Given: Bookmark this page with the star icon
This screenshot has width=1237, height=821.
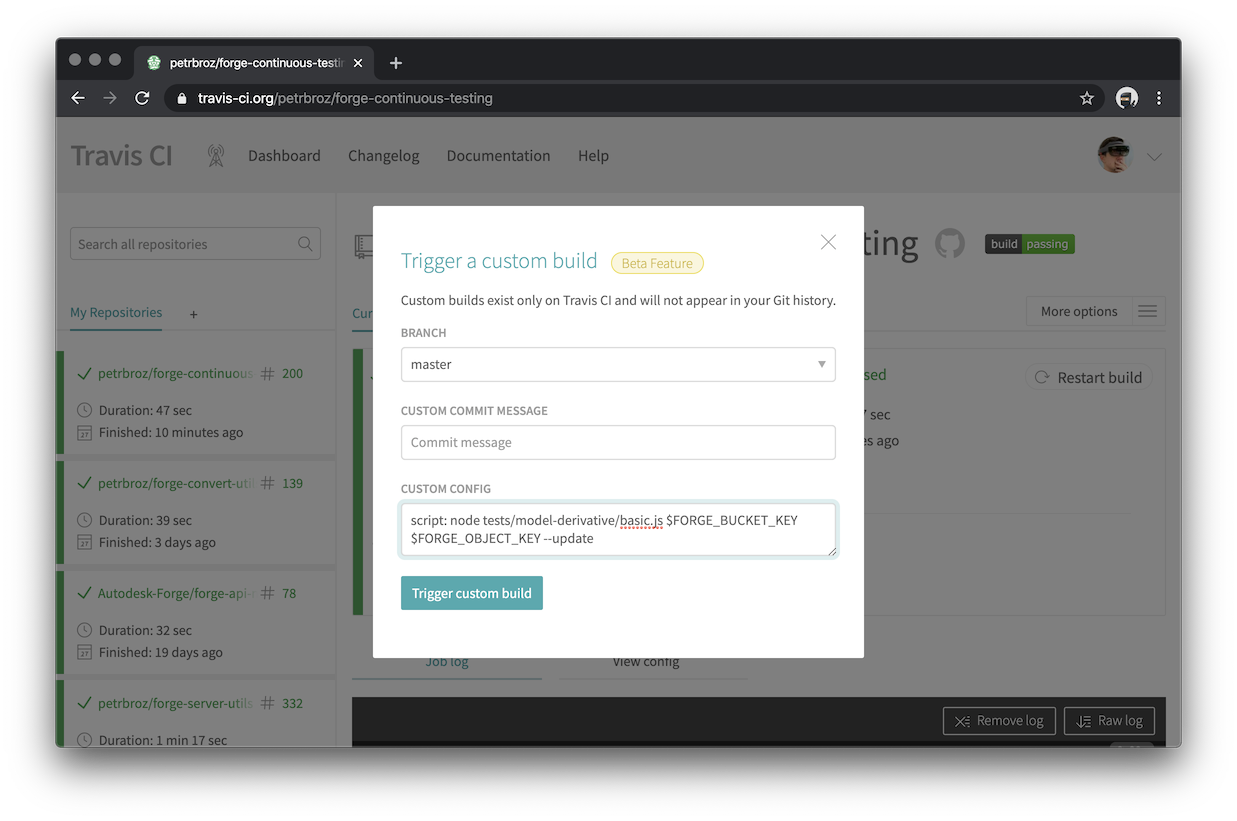Looking at the screenshot, I should [x=1087, y=98].
